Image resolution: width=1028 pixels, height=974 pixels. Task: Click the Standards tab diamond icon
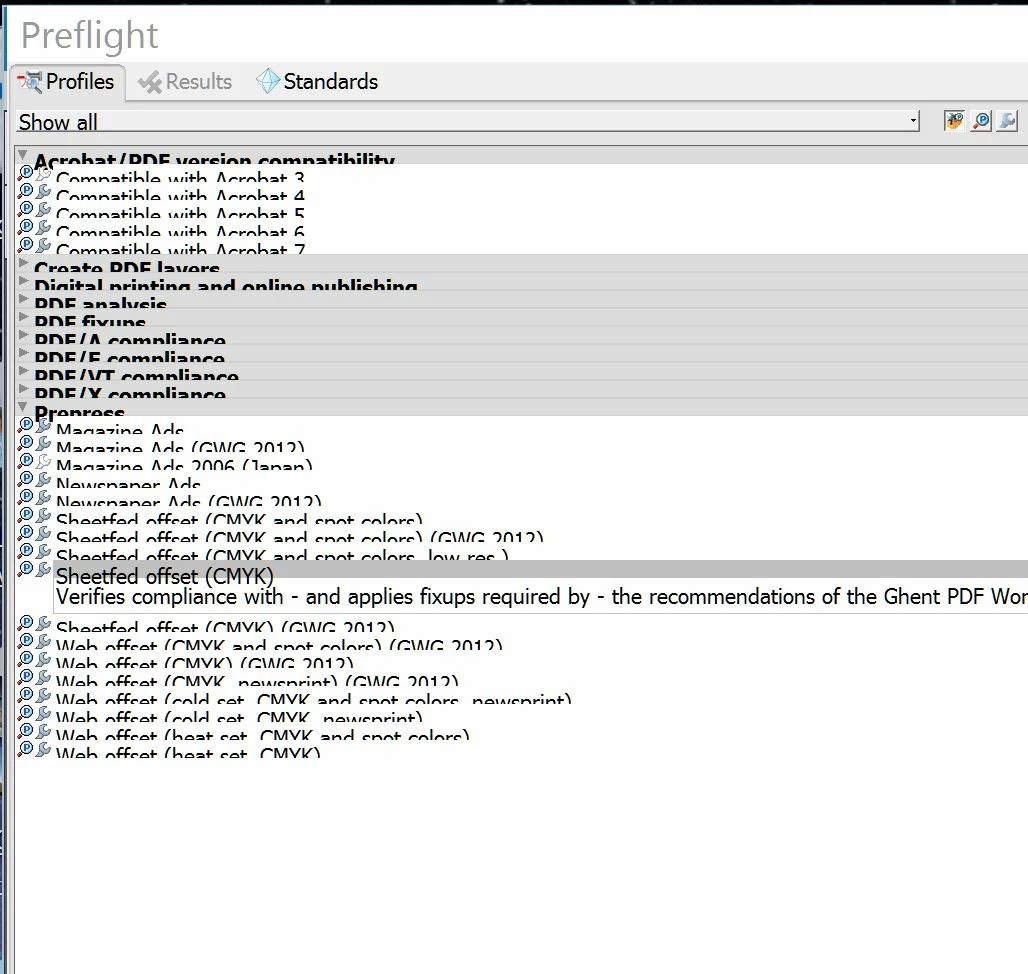(x=267, y=81)
